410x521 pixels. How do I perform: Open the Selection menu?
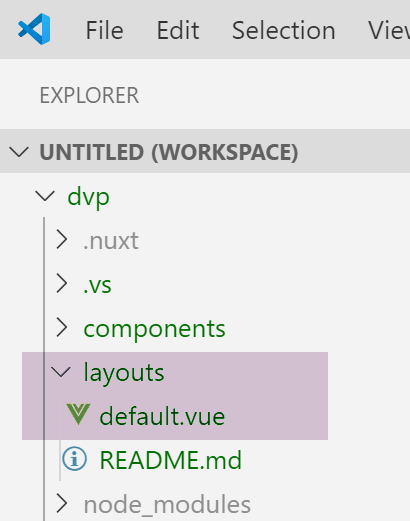284,30
